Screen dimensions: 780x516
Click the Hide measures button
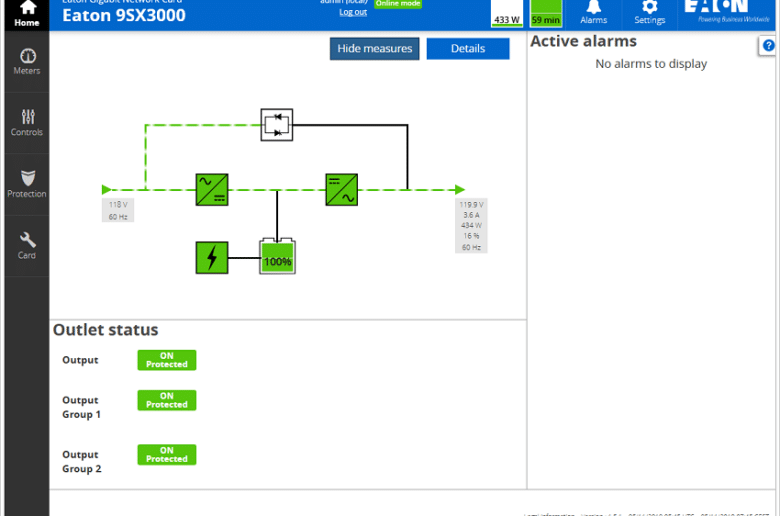375,49
